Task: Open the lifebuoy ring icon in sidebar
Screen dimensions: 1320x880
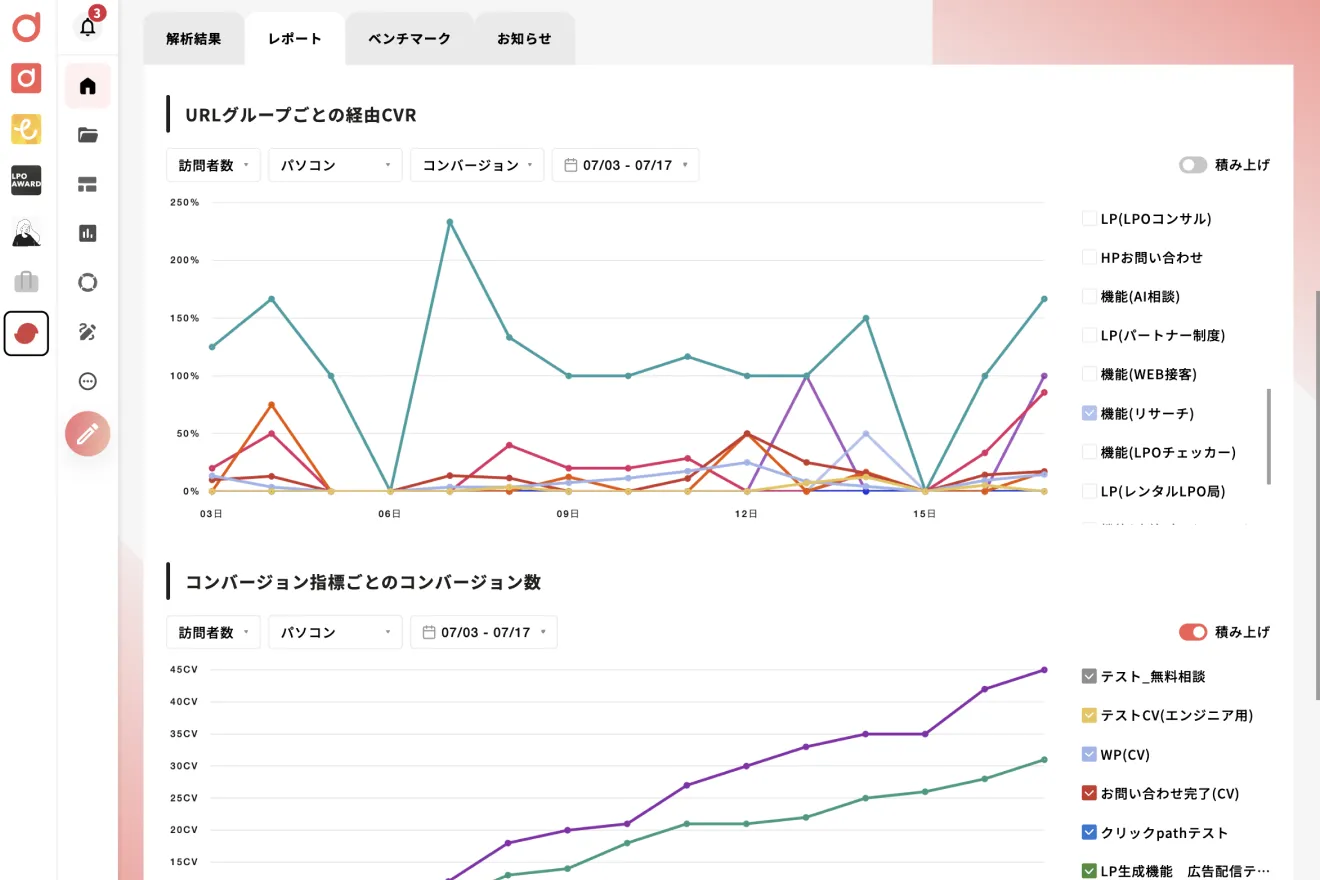Action: click(88, 282)
